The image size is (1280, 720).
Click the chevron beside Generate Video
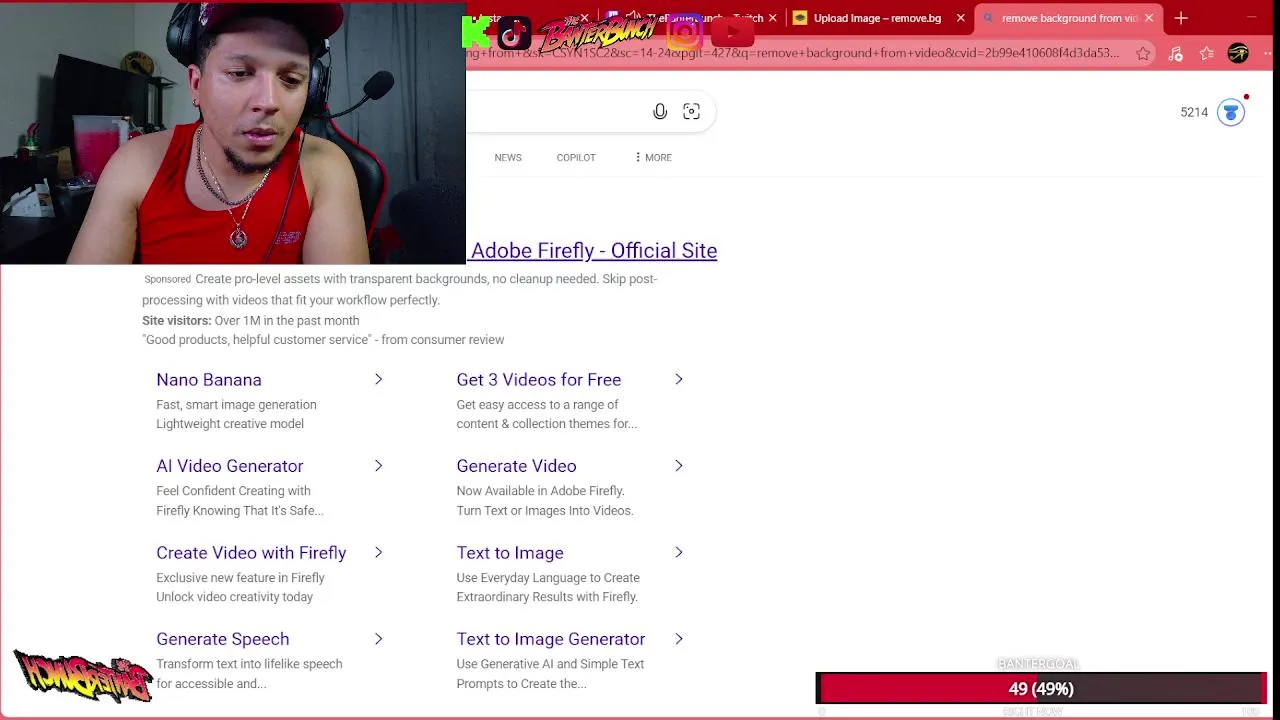(x=679, y=466)
